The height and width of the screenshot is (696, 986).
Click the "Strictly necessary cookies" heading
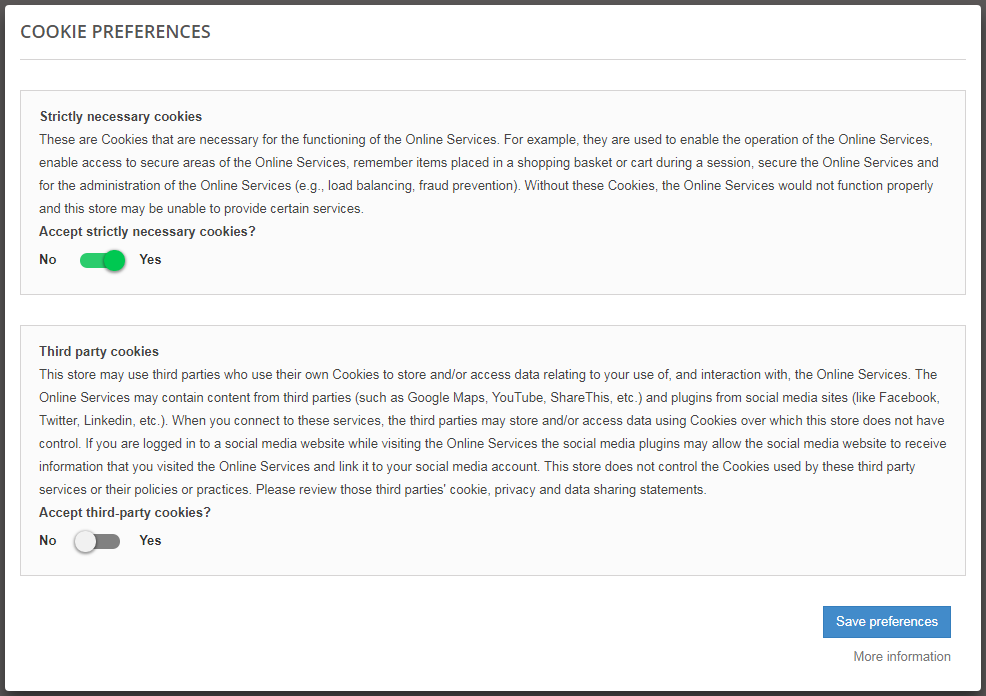click(120, 117)
